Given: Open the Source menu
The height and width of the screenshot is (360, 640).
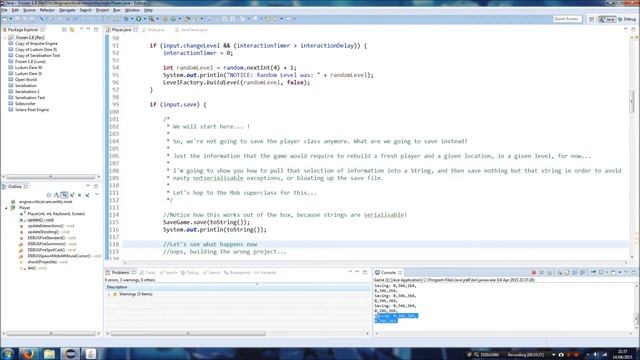Looking at the screenshot, I should [29, 10].
